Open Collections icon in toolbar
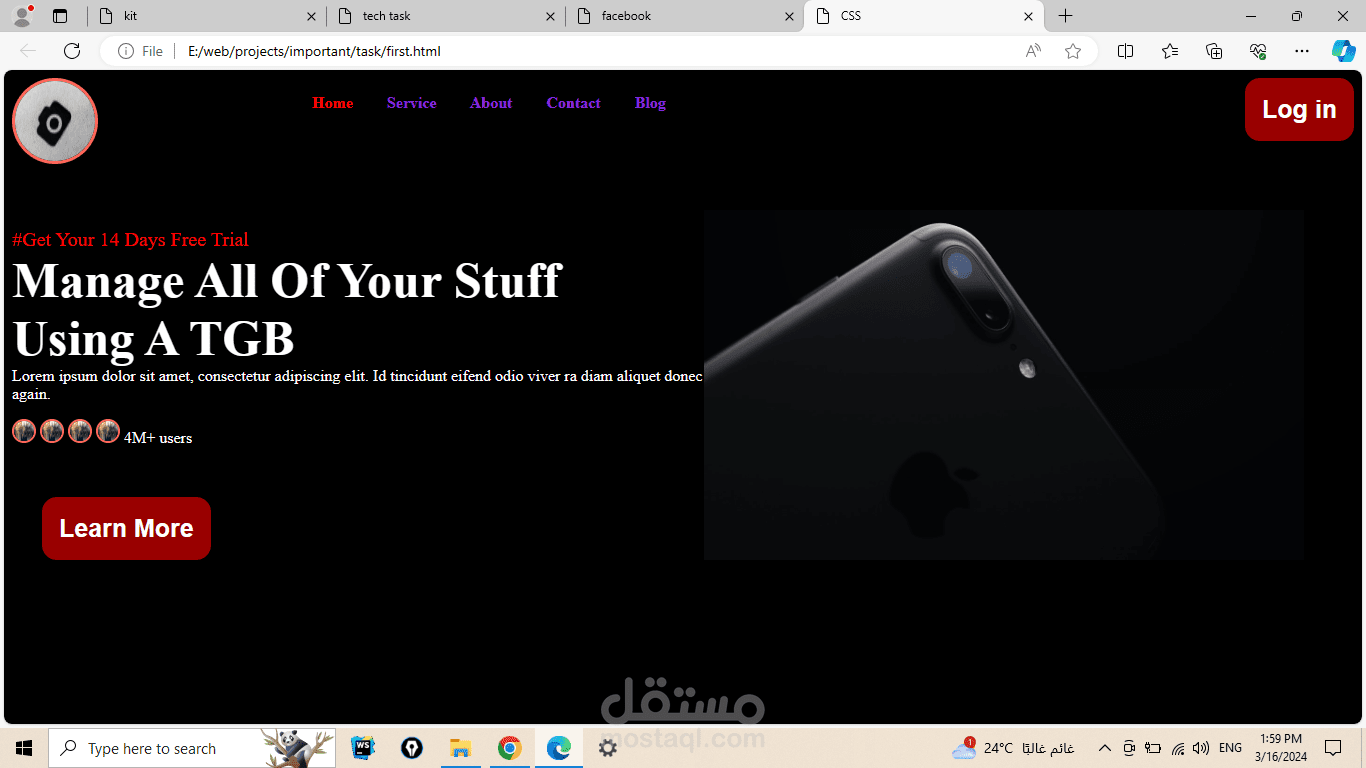This screenshot has width=1366, height=768. point(1214,51)
